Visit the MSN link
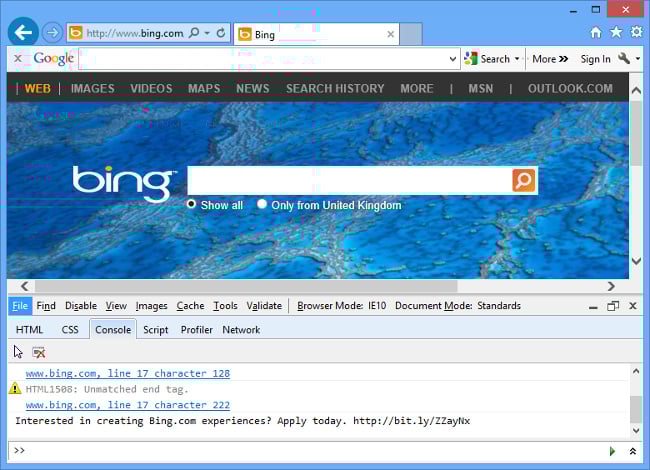This screenshot has height=470, width=650. [x=481, y=88]
